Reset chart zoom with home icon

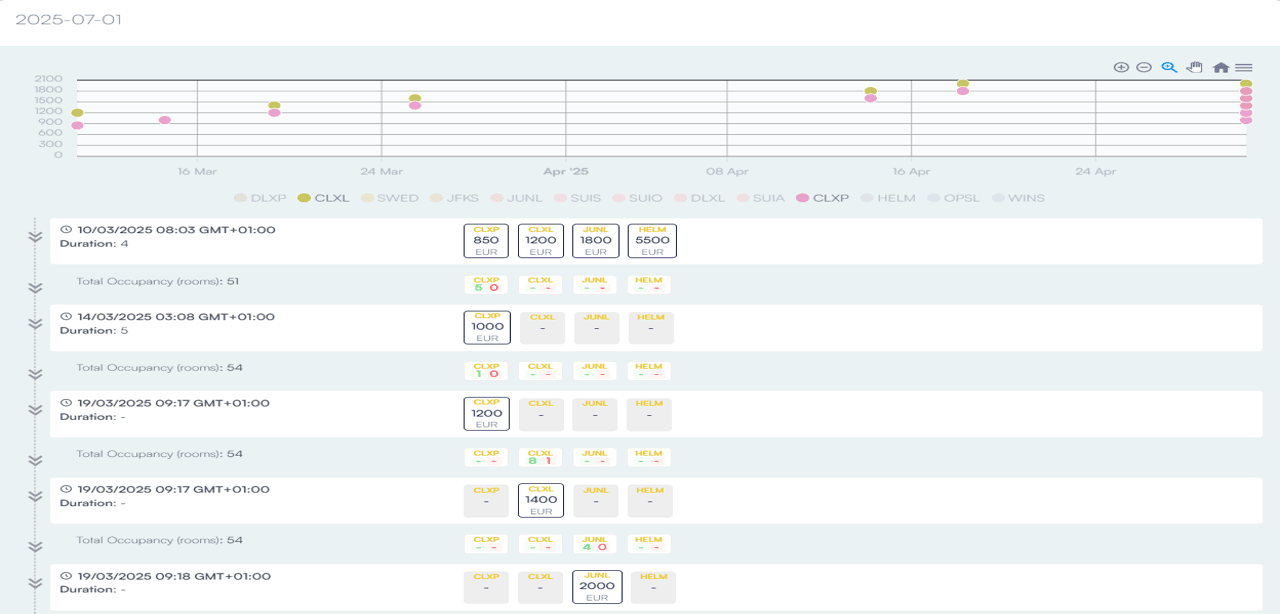[1220, 67]
